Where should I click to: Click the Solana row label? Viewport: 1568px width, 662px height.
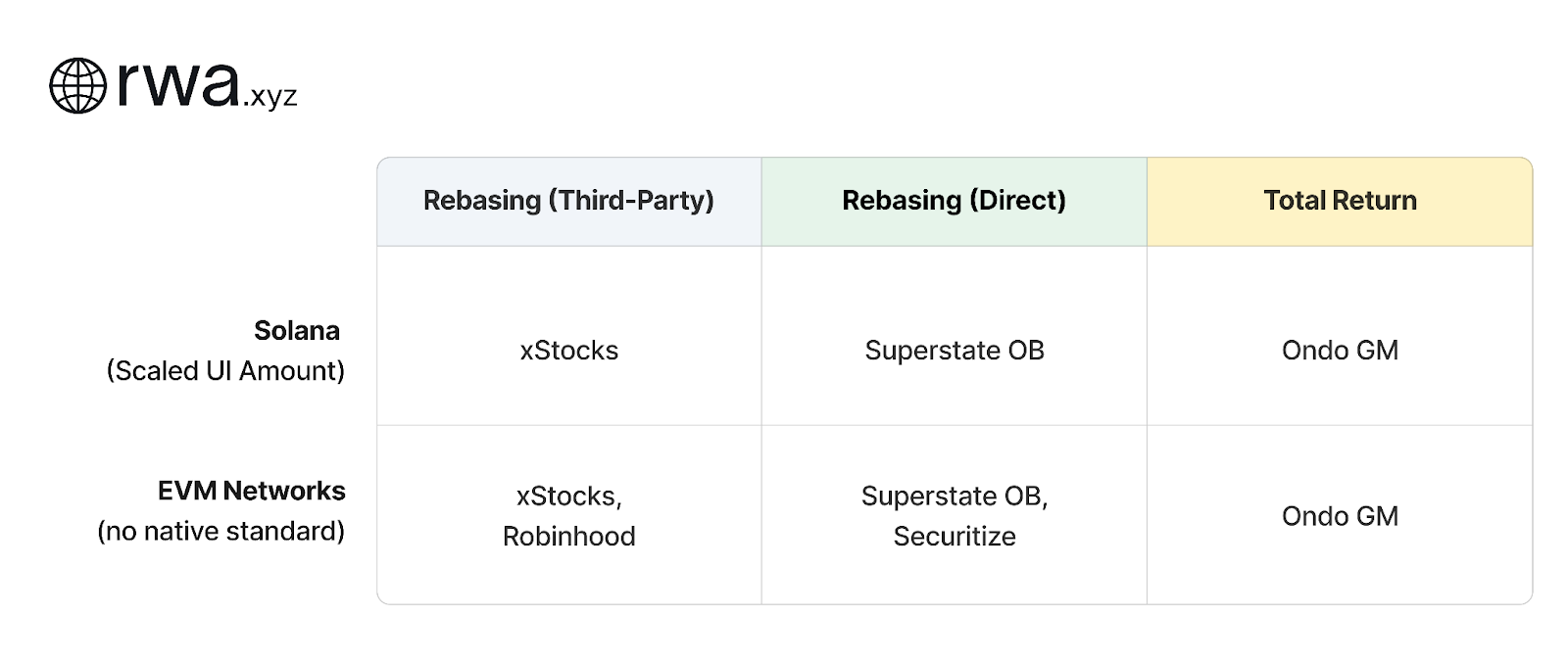tap(296, 331)
